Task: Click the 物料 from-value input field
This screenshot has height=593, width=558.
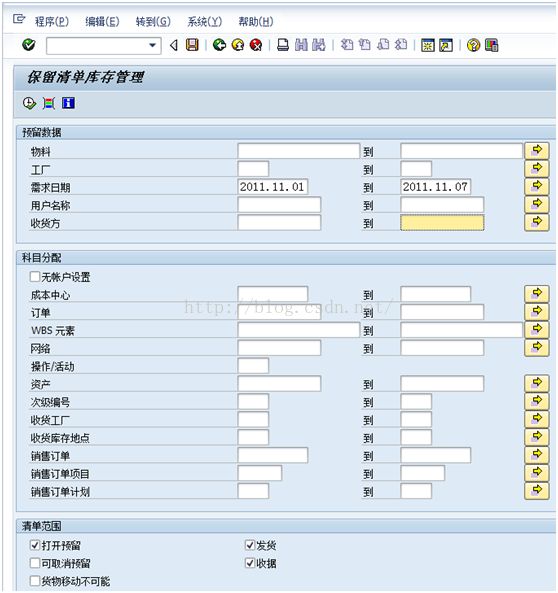Action: click(x=298, y=151)
